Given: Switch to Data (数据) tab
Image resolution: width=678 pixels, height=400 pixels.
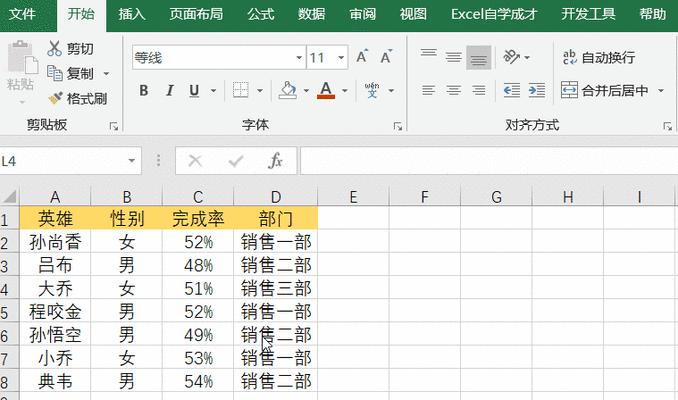Looking at the screenshot, I should [311, 14].
